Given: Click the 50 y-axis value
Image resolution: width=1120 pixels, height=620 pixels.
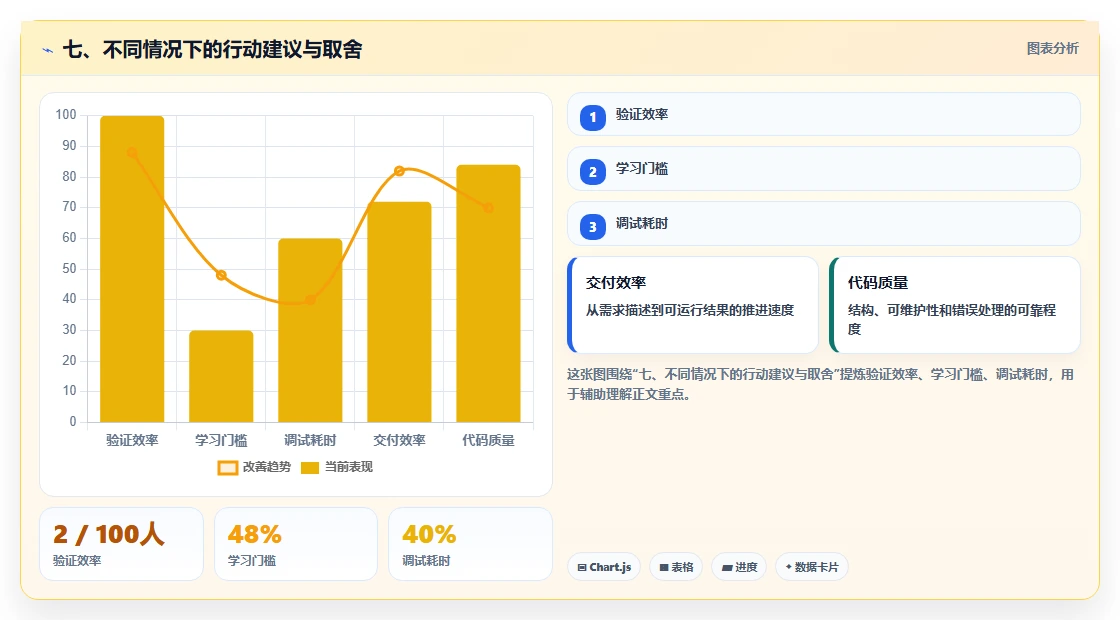Looking at the screenshot, I should click(69, 269).
